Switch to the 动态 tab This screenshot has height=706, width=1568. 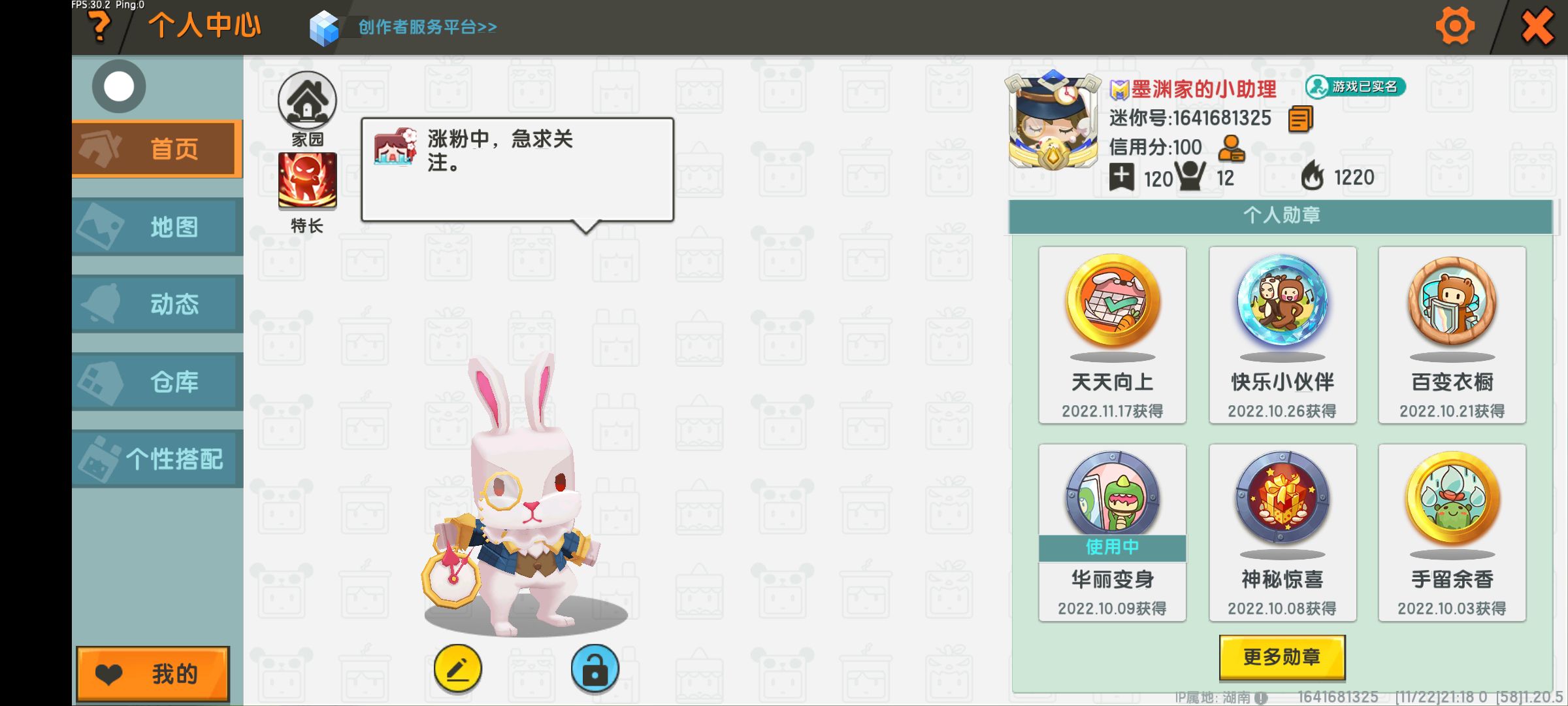pos(157,305)
